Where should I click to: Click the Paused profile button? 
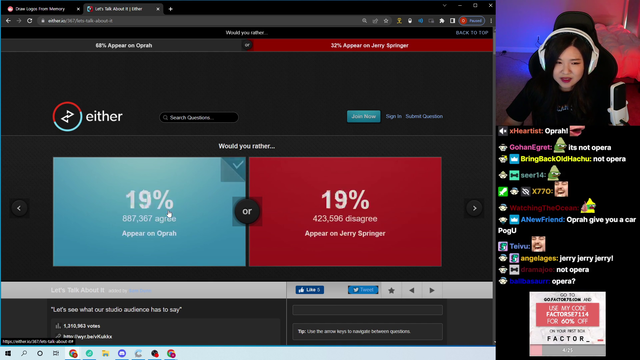(x=472, y=21)
